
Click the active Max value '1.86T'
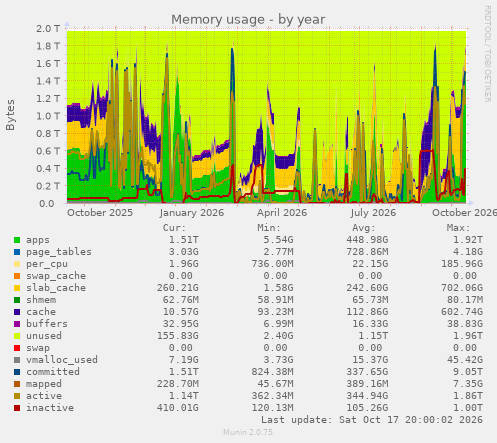point(468,396)
